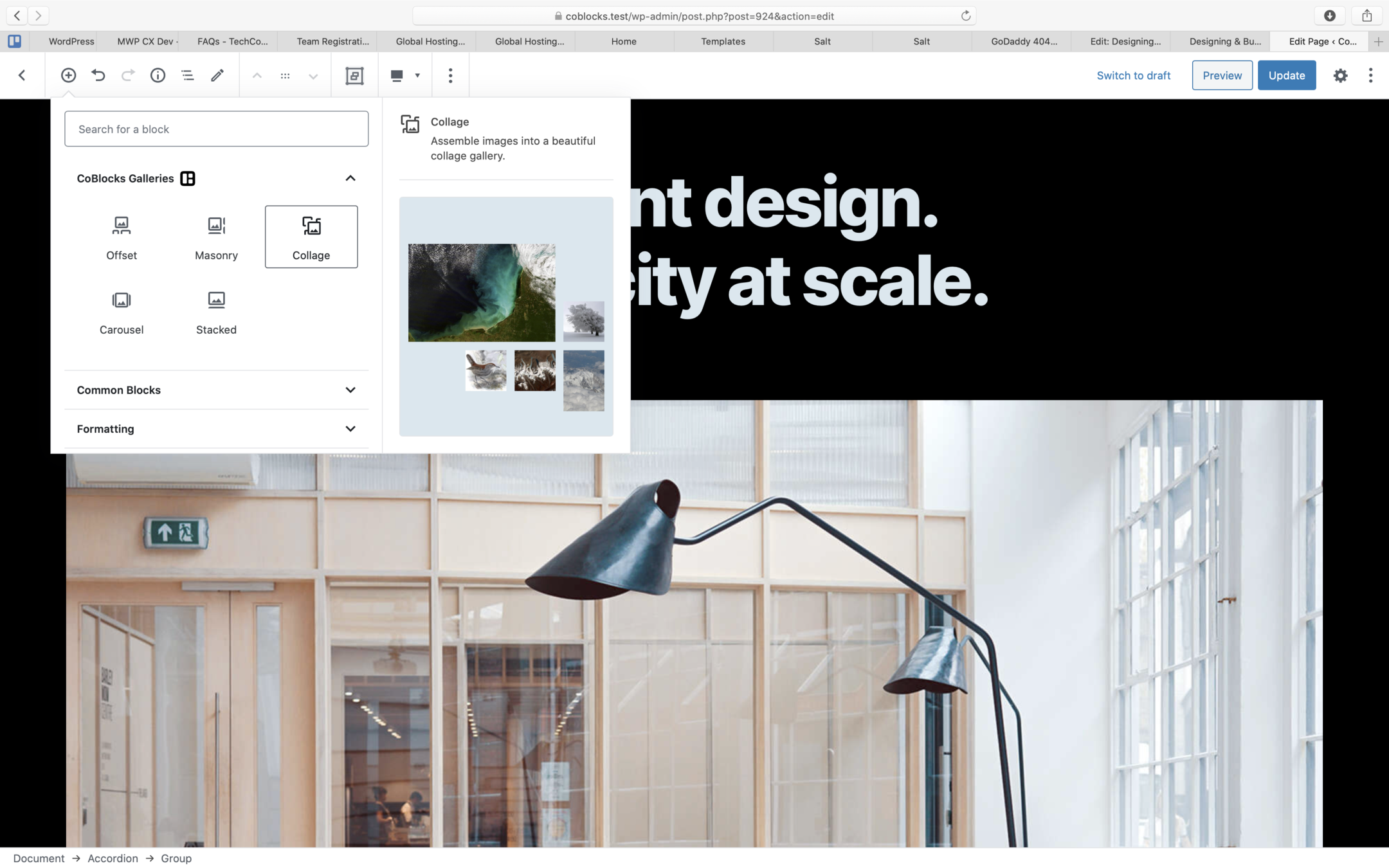Click the Switch to draft link
Image resolution: width=1389 pixels, height=868 pixels.
coord(1133,75)
